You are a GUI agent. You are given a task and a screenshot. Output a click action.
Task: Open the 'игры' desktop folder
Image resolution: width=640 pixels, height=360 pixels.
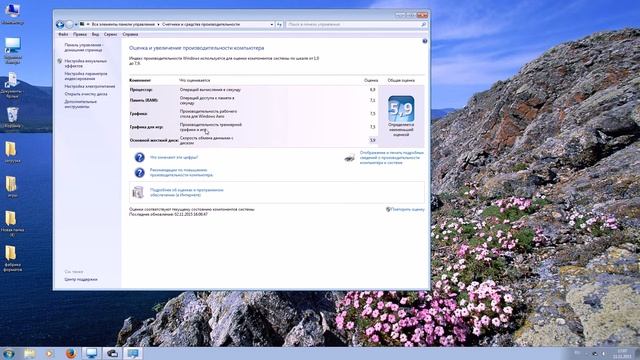11,187
